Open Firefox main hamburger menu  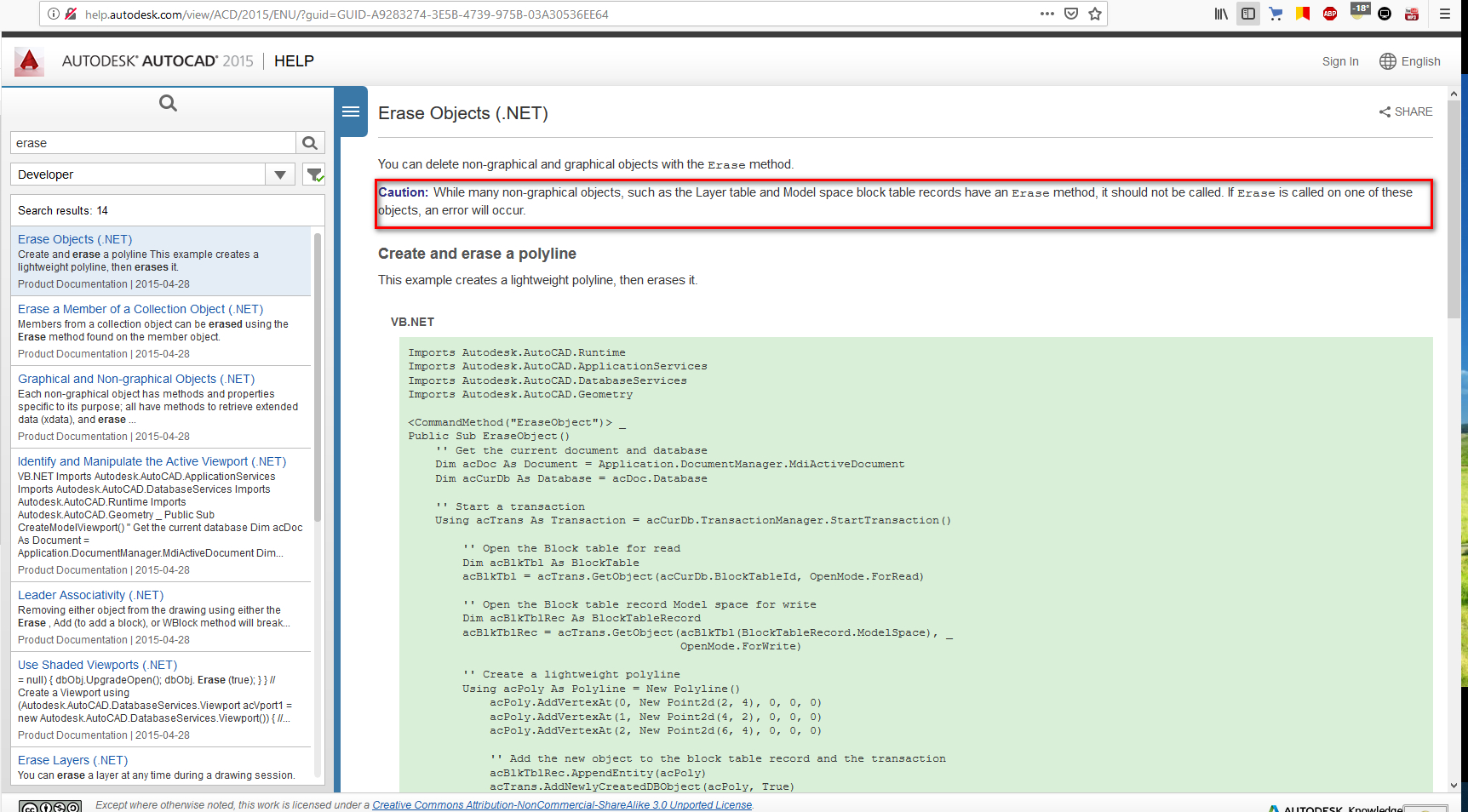tap(1445, 14)
